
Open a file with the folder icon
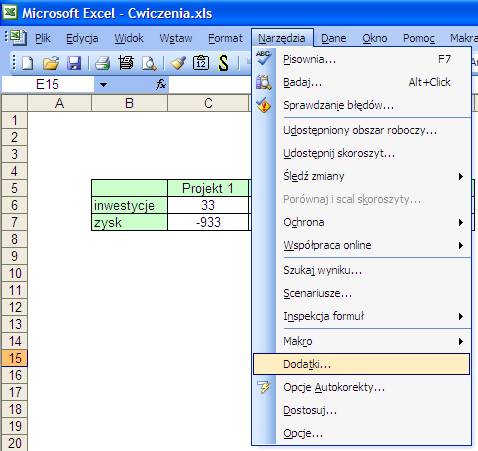click(51, 63)
